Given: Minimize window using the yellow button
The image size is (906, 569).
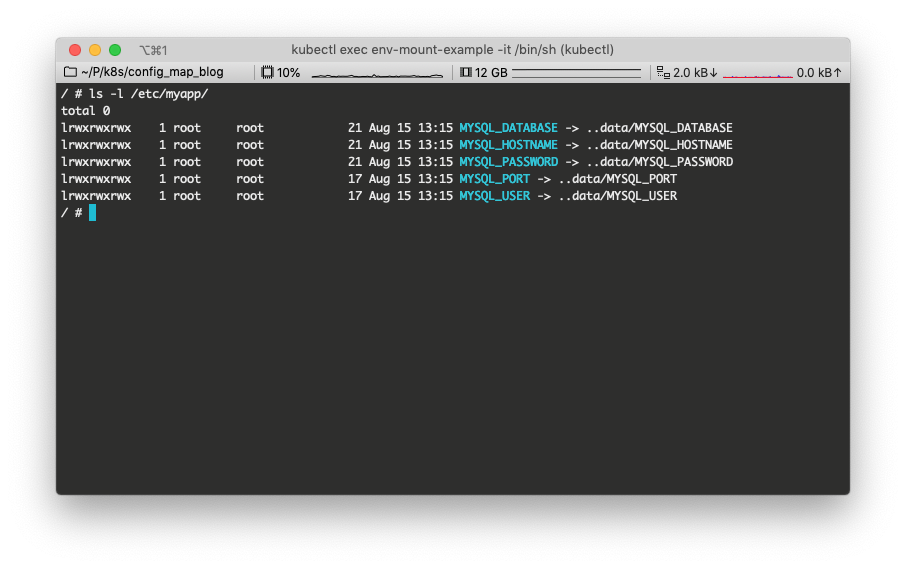Looking at the screenshot, I should pos(95,50).
